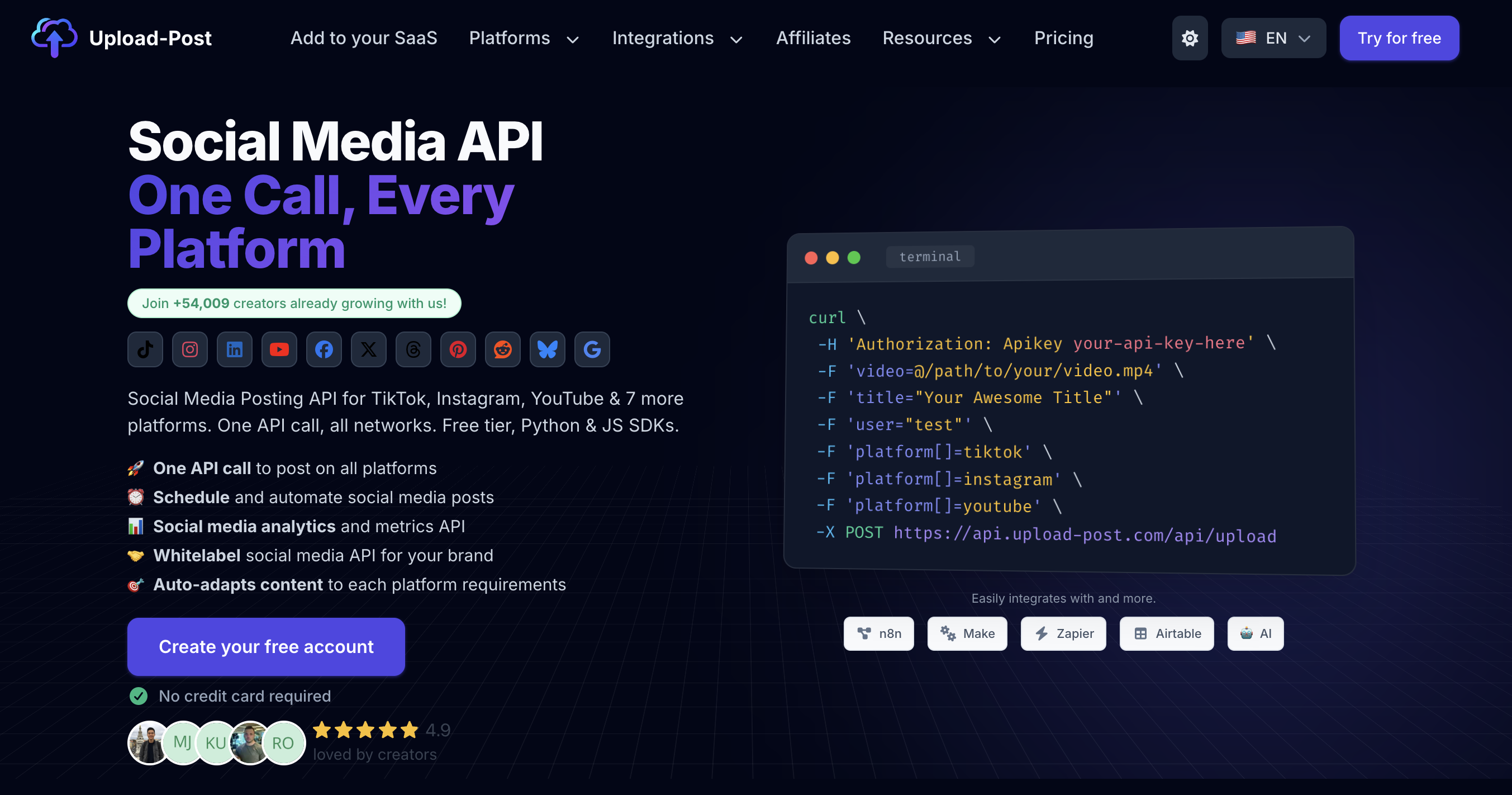Screen dimensions: 1512x795
Task: Open the EN language dropdown
Action: (x=1273, y=38)
